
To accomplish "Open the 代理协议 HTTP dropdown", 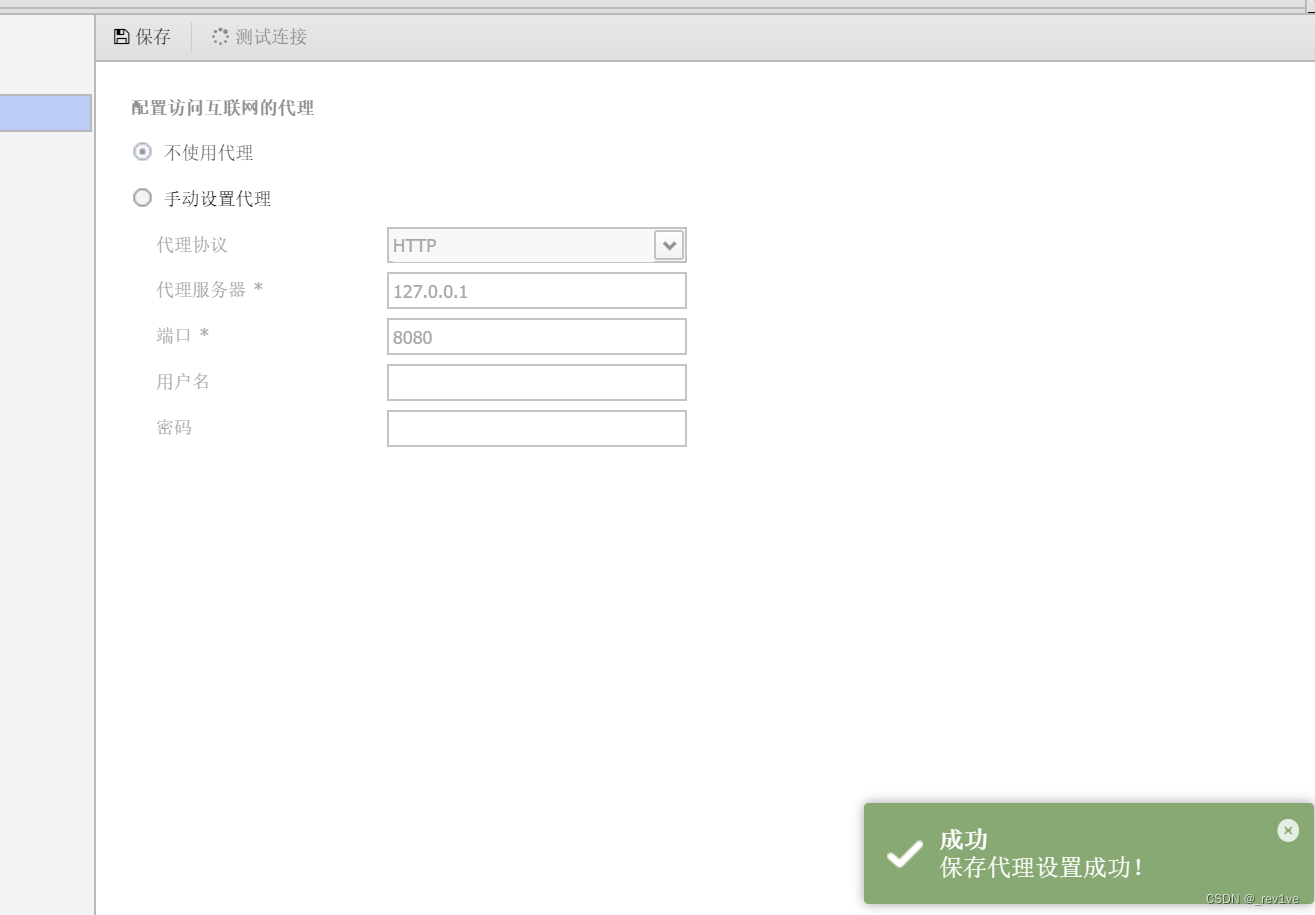I will pos(537,245).
